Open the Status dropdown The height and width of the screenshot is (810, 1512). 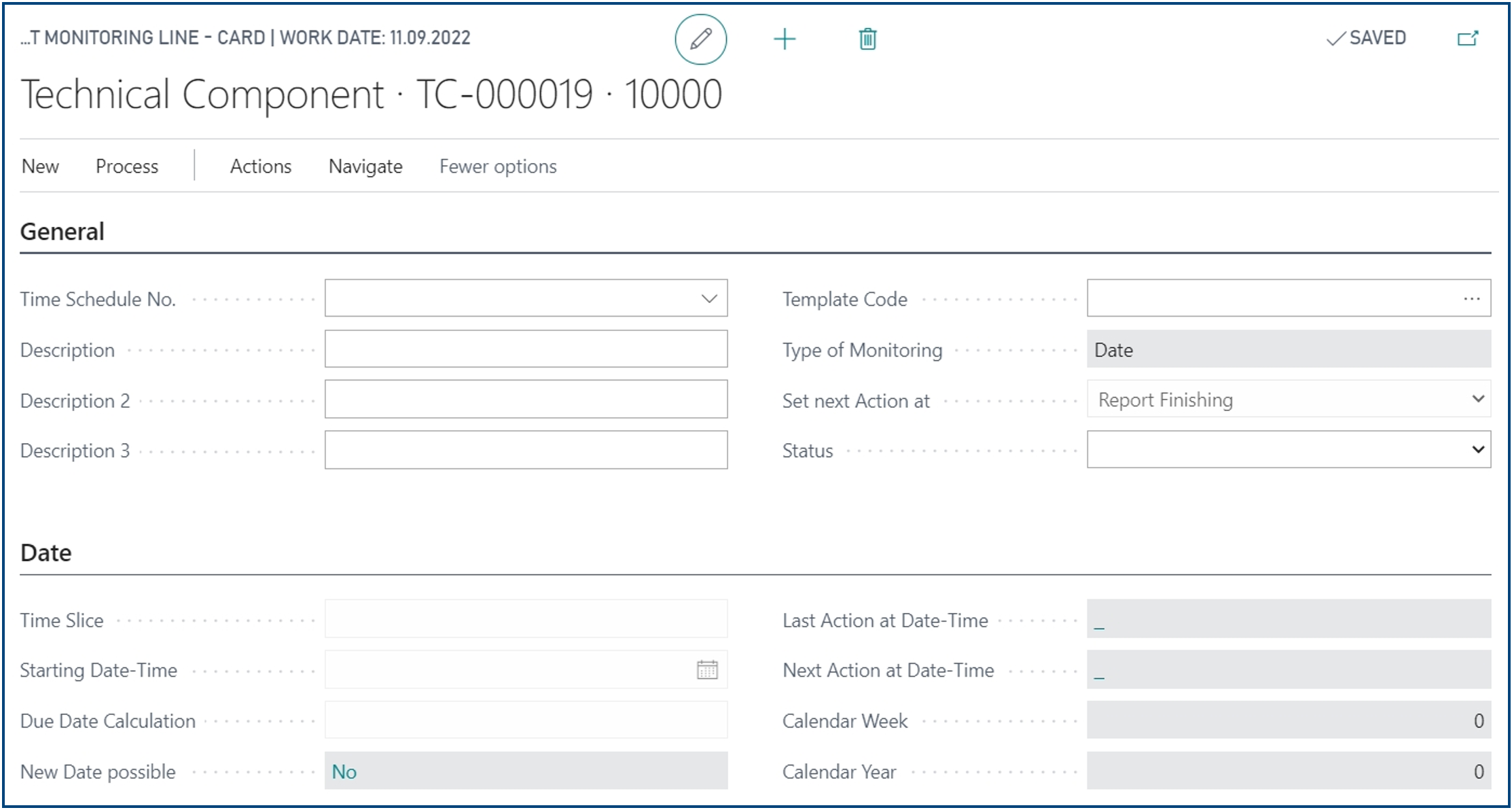[x=1478, y=449]
